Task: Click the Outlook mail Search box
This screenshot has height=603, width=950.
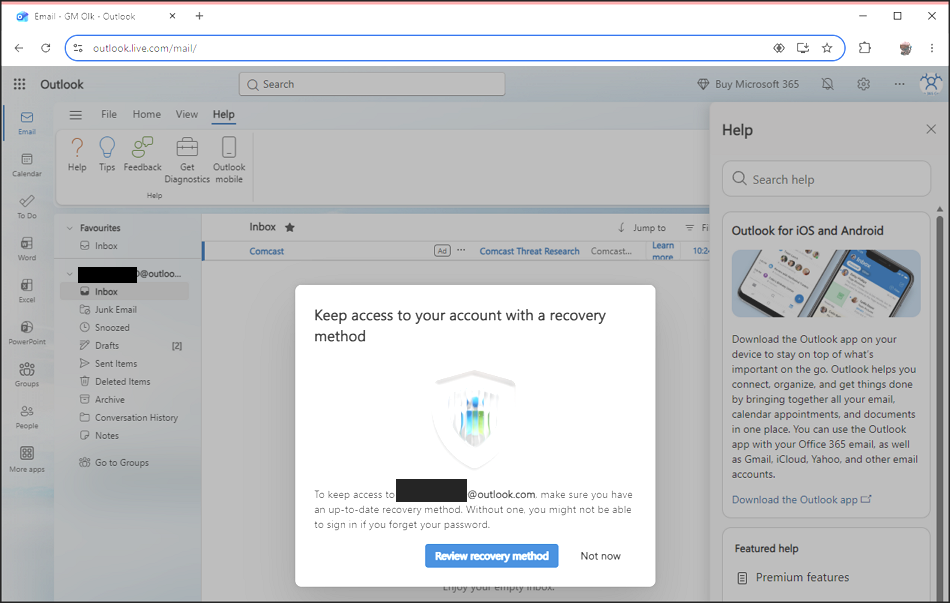Action: coord(372,84)
